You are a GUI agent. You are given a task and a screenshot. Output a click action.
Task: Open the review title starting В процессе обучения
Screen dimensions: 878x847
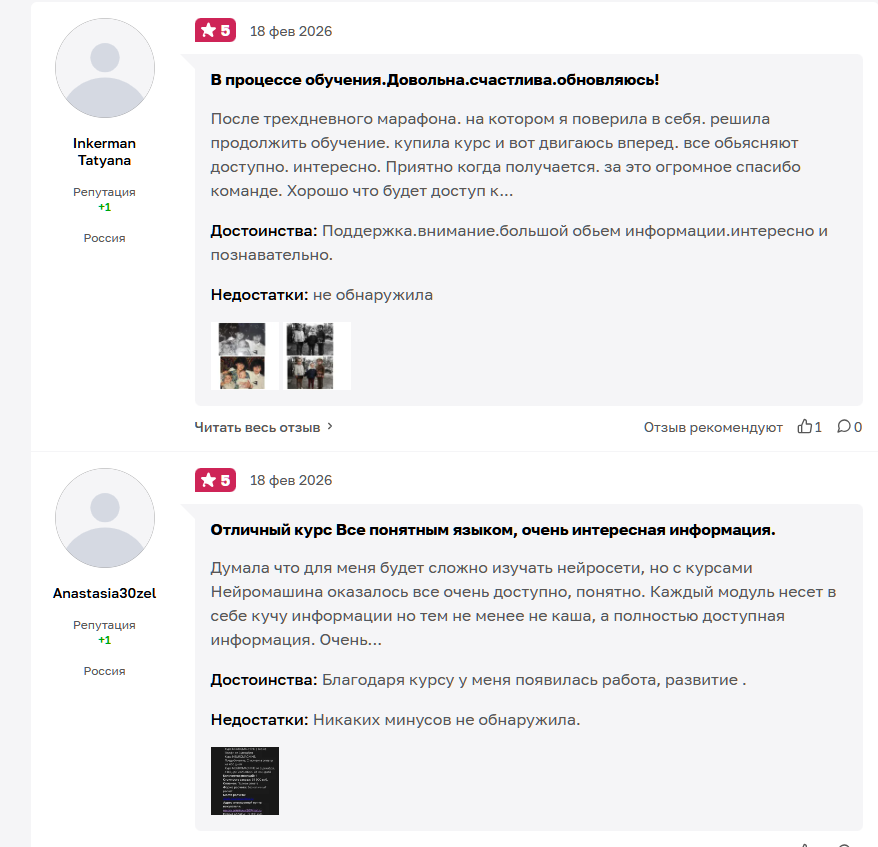click(x=435, y=80)
